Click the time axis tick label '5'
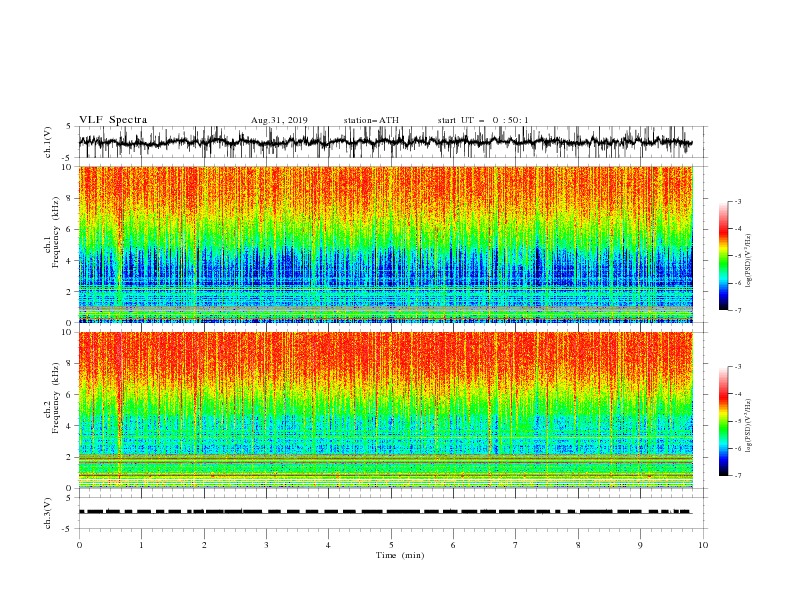The image size is (792, 612). 391,545
